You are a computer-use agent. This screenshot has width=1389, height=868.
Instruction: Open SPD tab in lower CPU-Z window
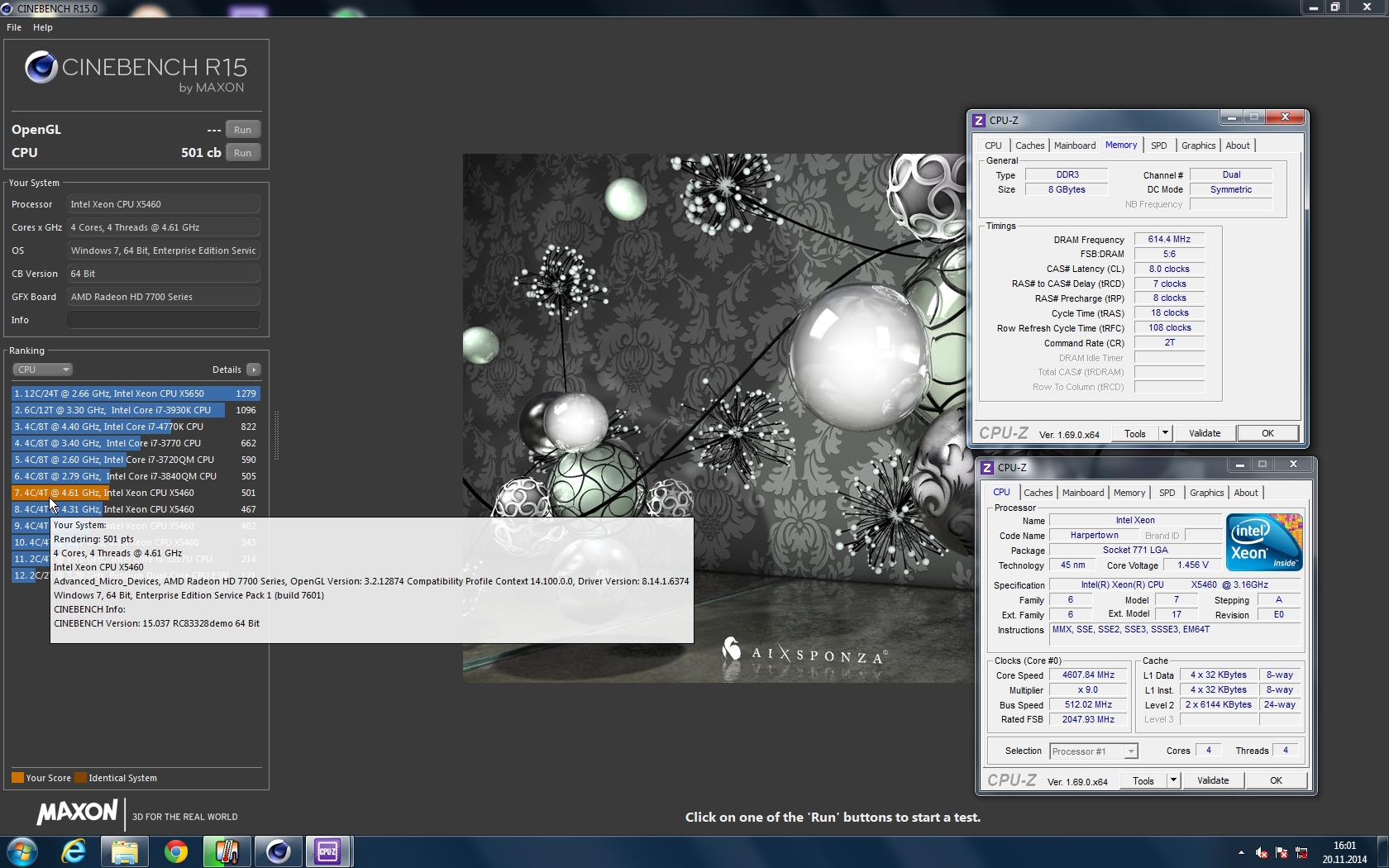click(1167, 493)
